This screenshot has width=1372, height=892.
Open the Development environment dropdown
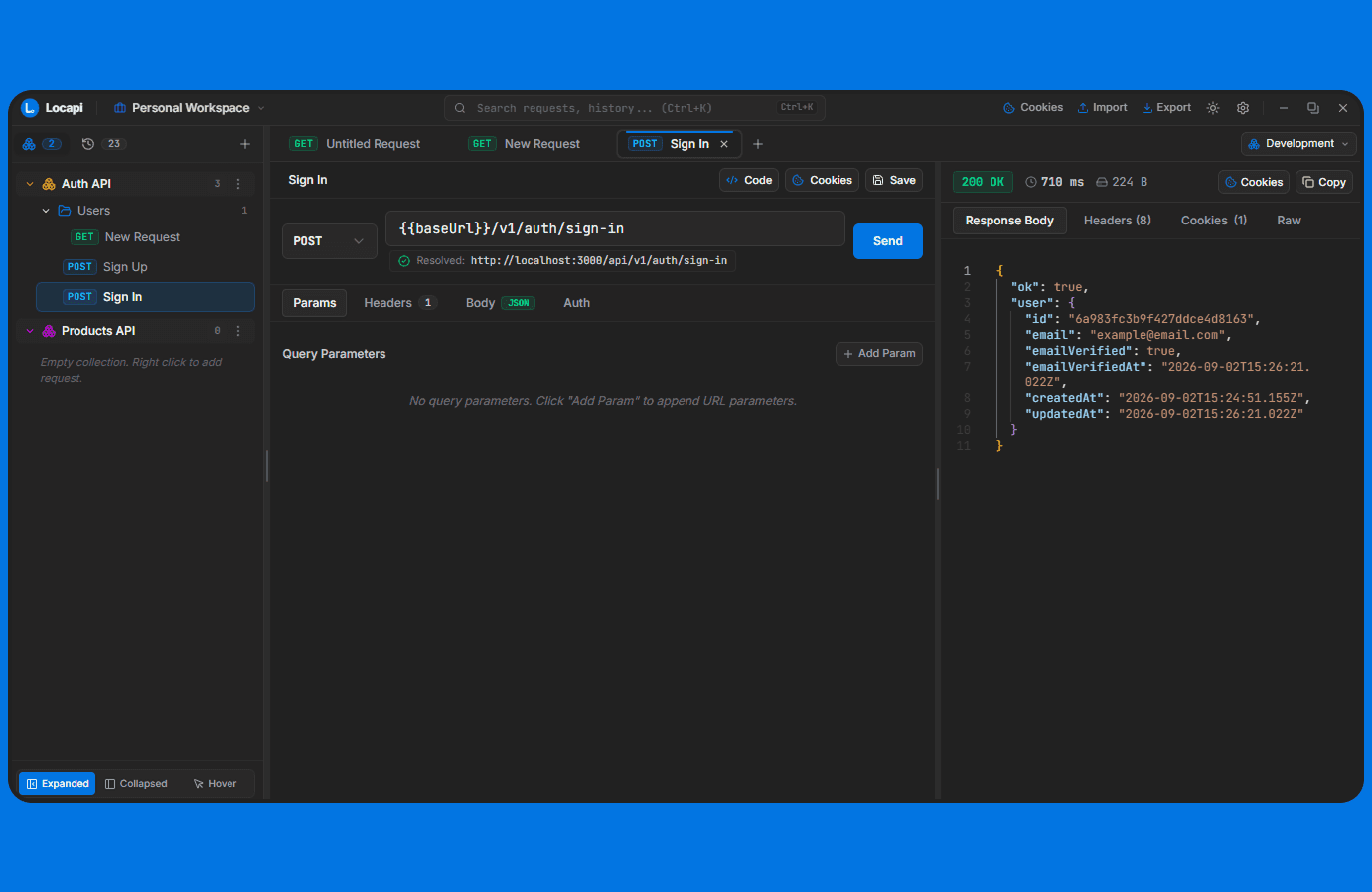pos(1298,144)
